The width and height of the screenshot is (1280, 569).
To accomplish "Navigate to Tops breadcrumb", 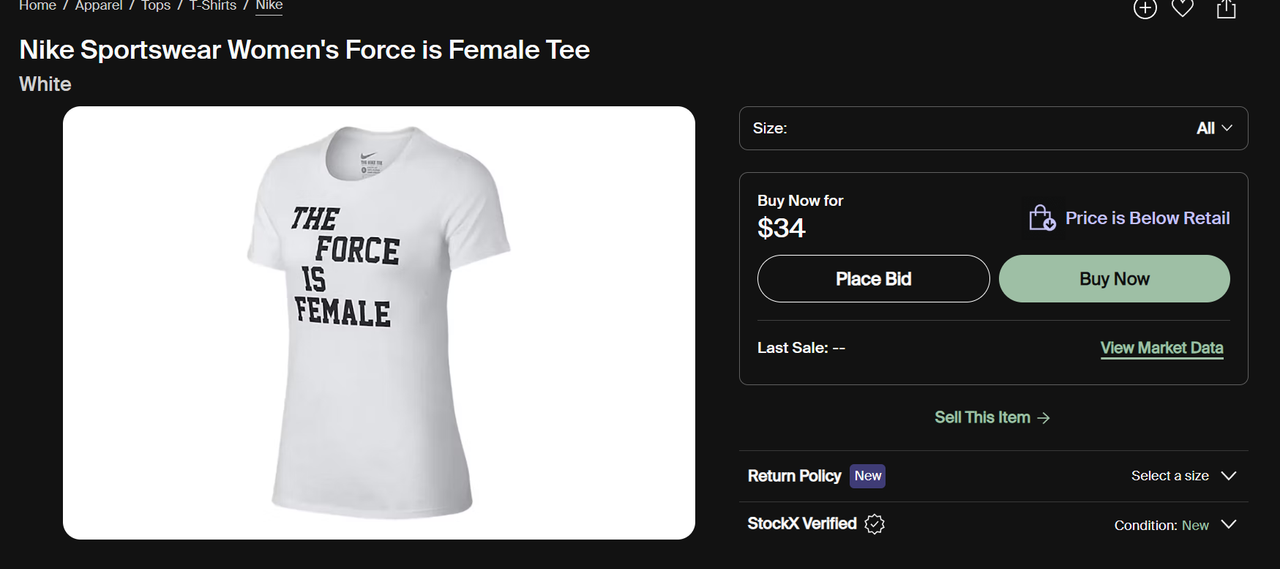I will click(156, 6).
